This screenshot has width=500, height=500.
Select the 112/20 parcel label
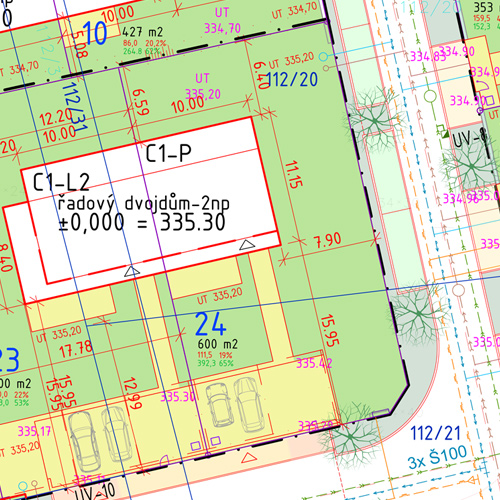[292, 80]
